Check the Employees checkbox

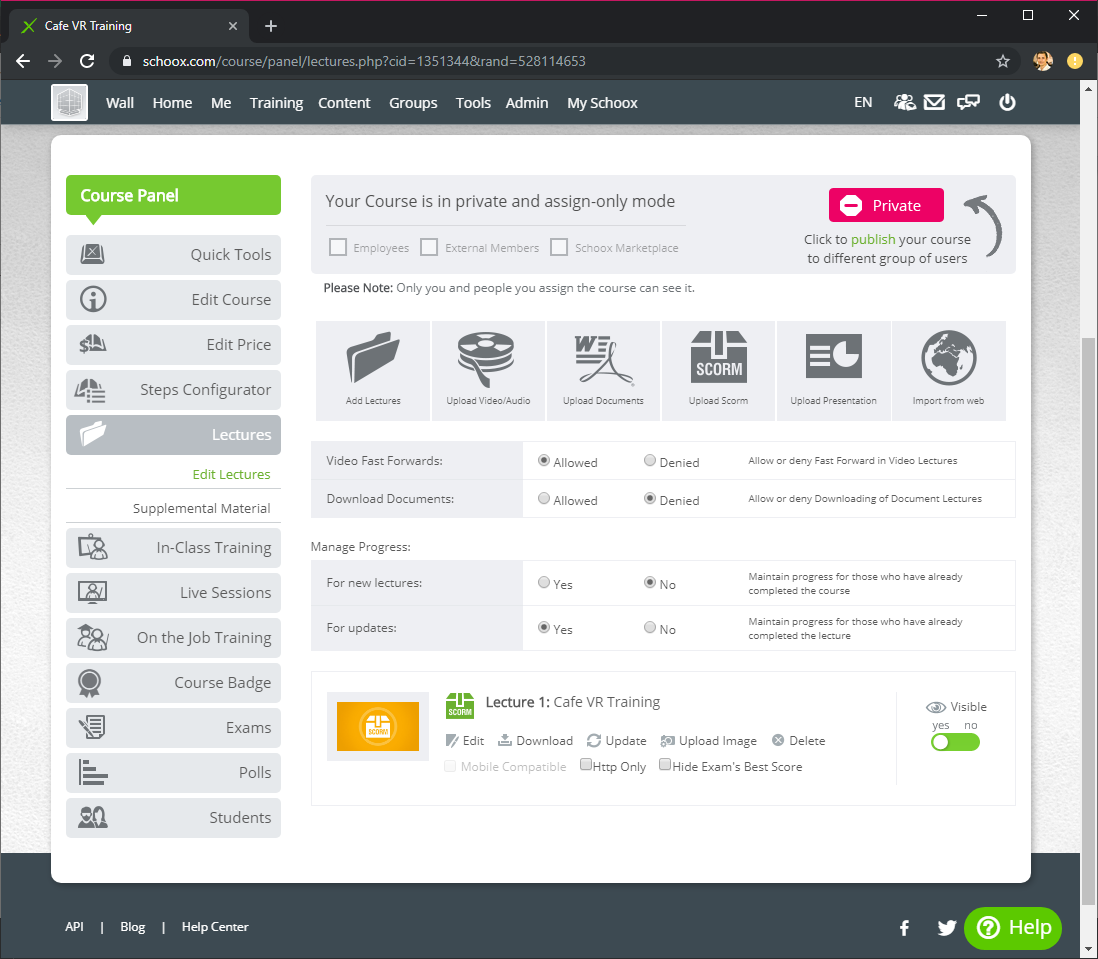tap(338, 247)
